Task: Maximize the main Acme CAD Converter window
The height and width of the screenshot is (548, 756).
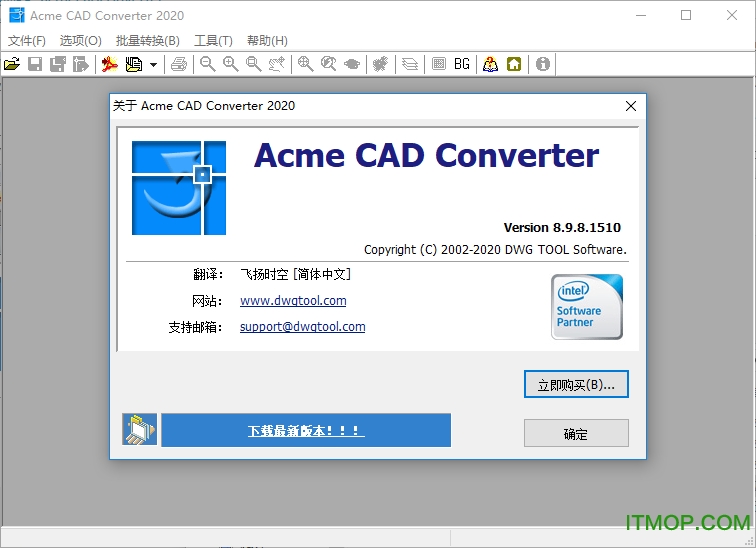Action: pos(686,15)
